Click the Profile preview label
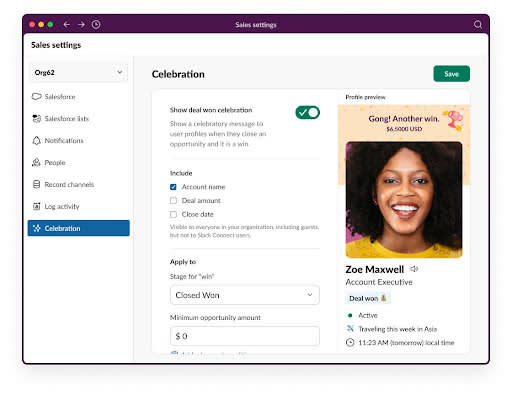The height and width of the screenshot is (395, 512). pyautogui.click(x=365, y=97)
